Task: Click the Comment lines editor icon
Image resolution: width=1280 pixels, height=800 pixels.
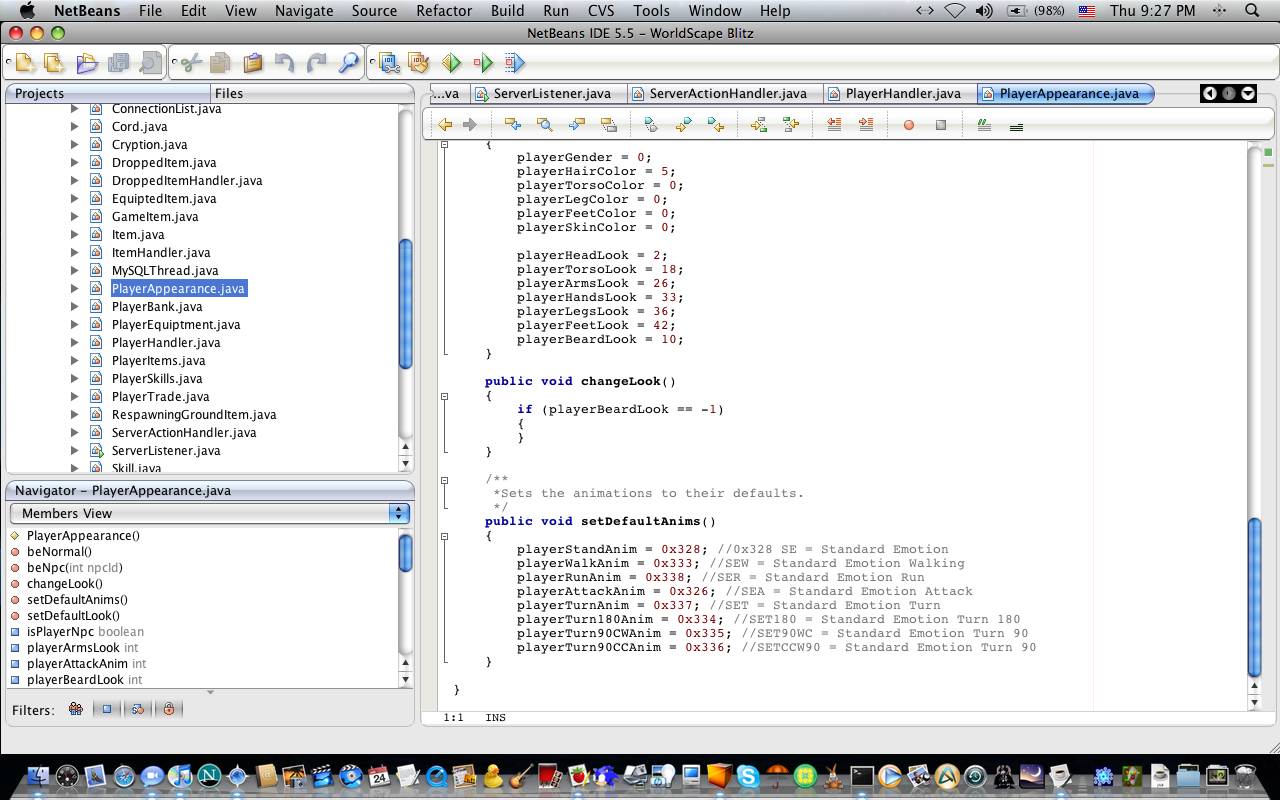Action: 984,125
